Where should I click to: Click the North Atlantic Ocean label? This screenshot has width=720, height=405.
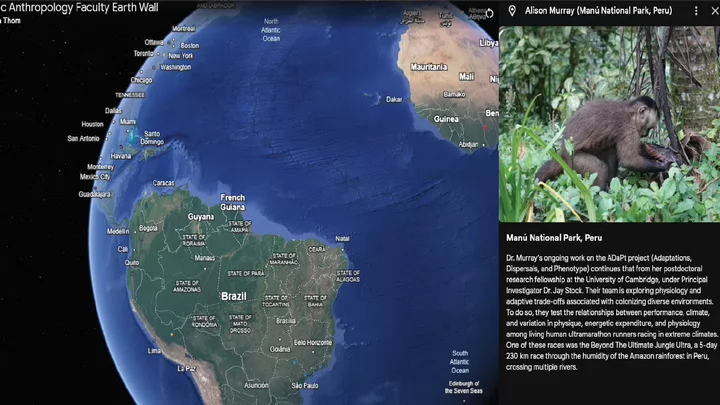(x=271, y=30)
